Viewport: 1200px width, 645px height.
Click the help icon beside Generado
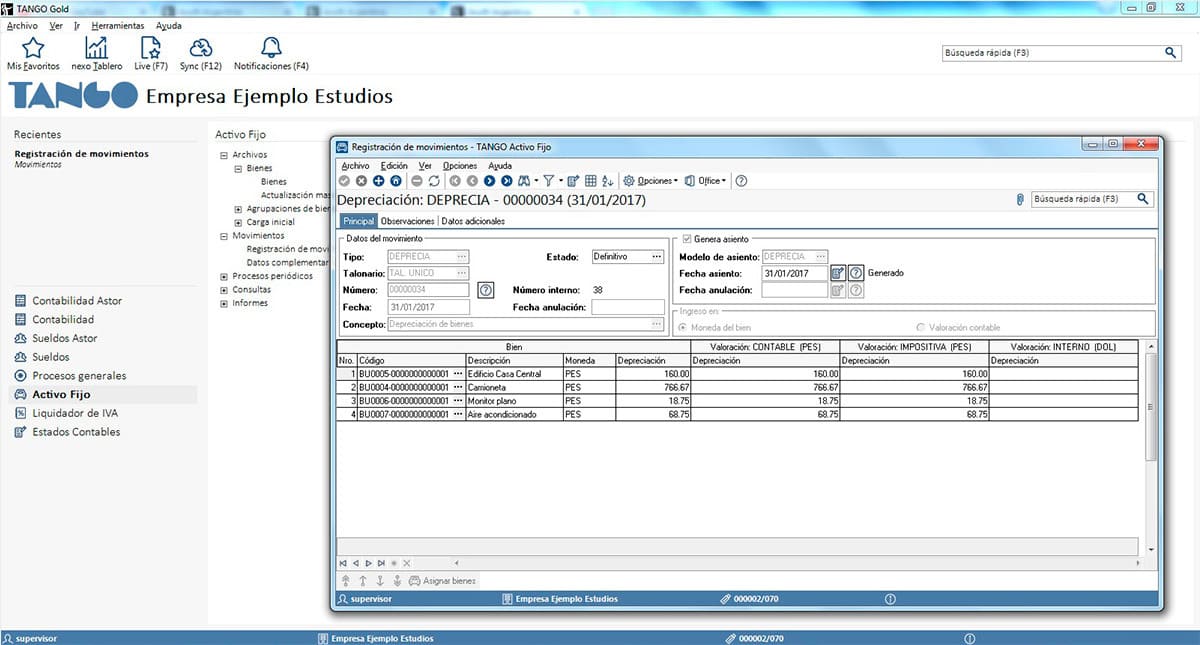point(856,273)
